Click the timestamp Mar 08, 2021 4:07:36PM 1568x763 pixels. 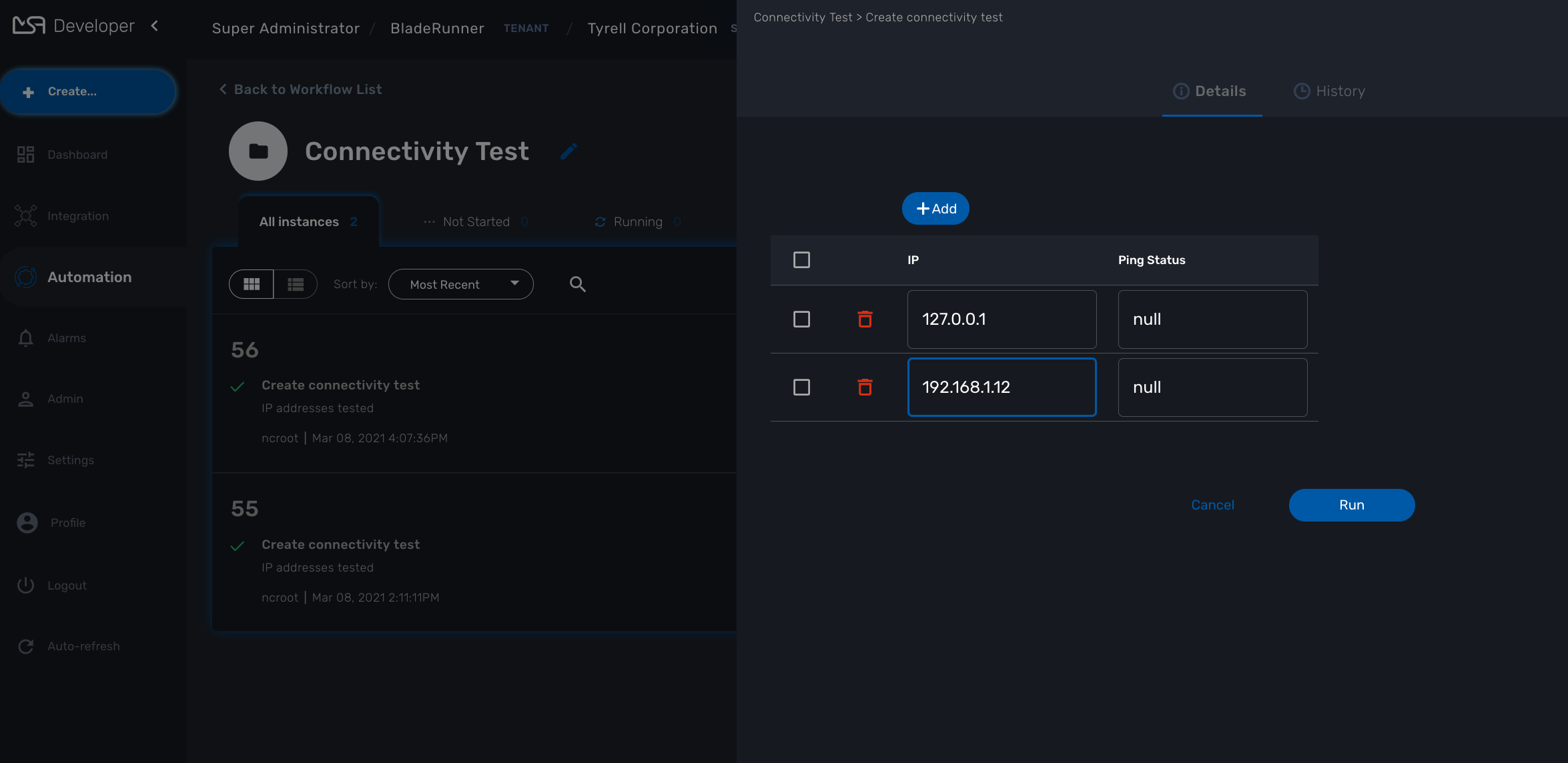(x=380, y=438)
